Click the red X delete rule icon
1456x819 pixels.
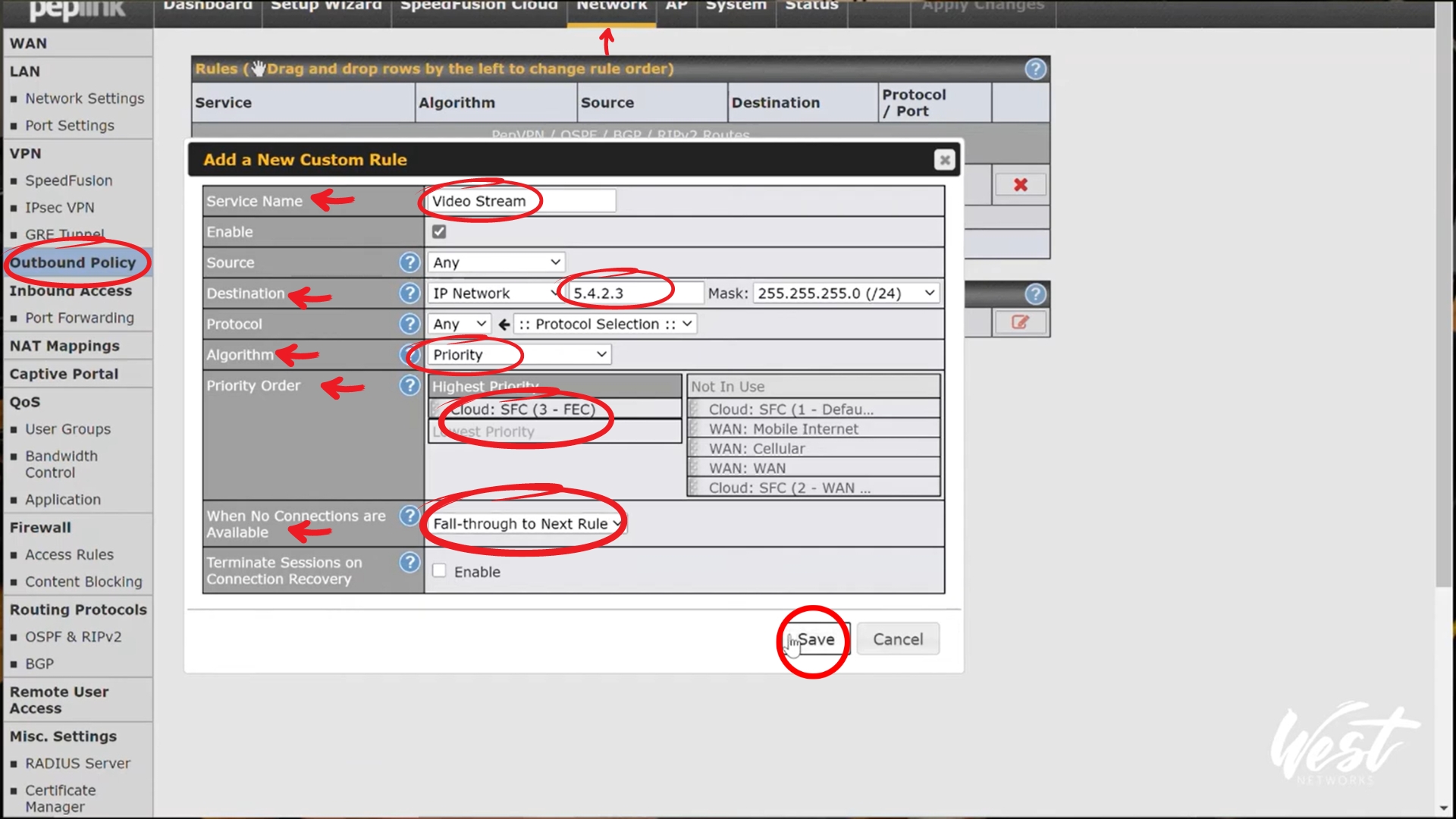pos(1020,185)
